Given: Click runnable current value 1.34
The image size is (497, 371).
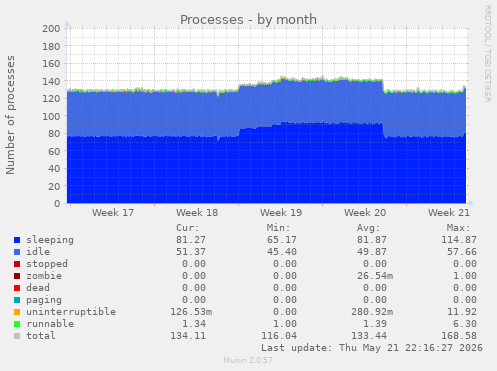Looking at the screenshot, I should pyautogui.click(x=194, y=324).
